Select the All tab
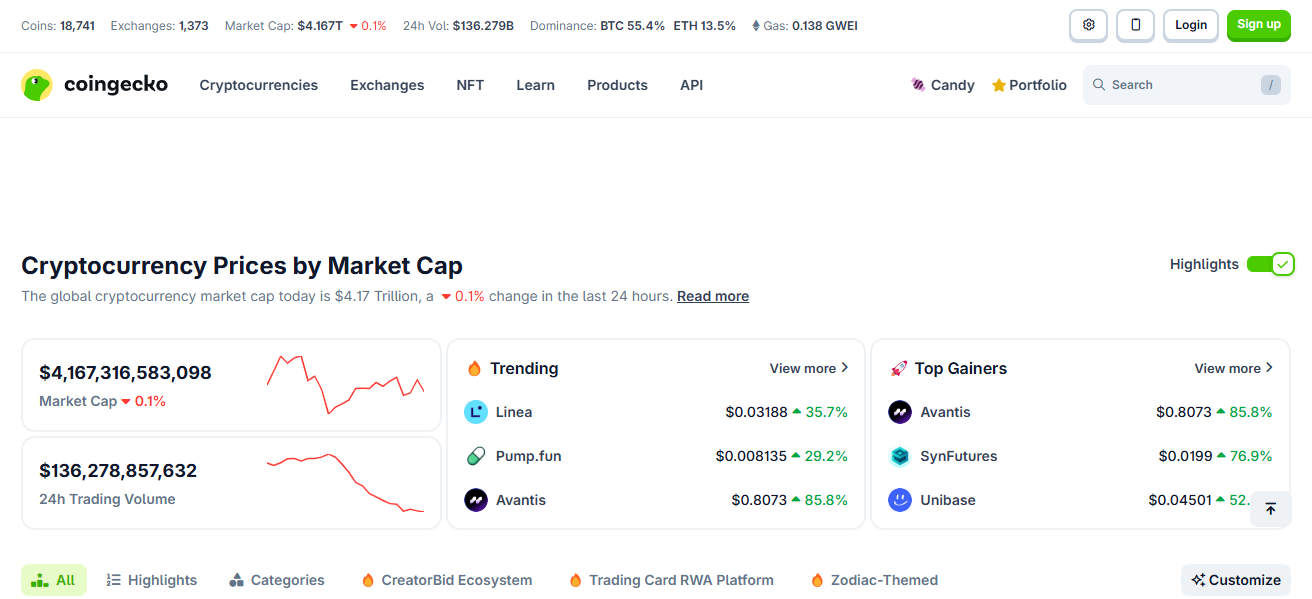This screenshot has width=1312, height=599. click(54, 580)
